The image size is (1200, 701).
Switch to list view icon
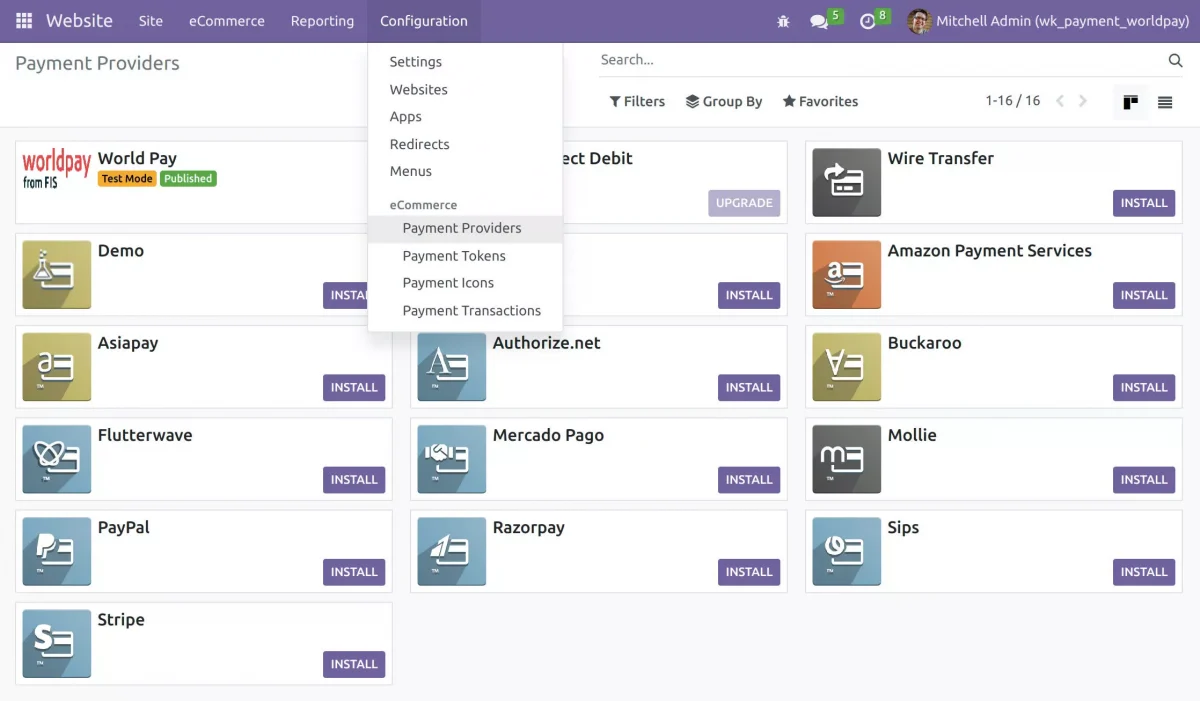(x=1165, y=102)
